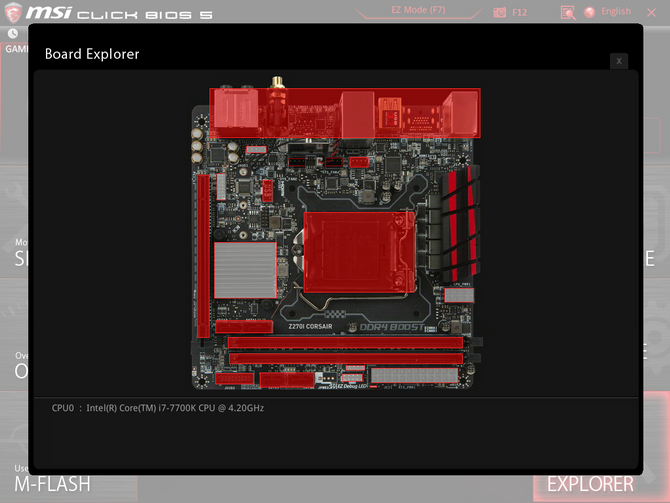Image resolution: width=670 pixels, height=503 pixels.
Task: Switch to EZ Mode (F7)
Action: 418,10
